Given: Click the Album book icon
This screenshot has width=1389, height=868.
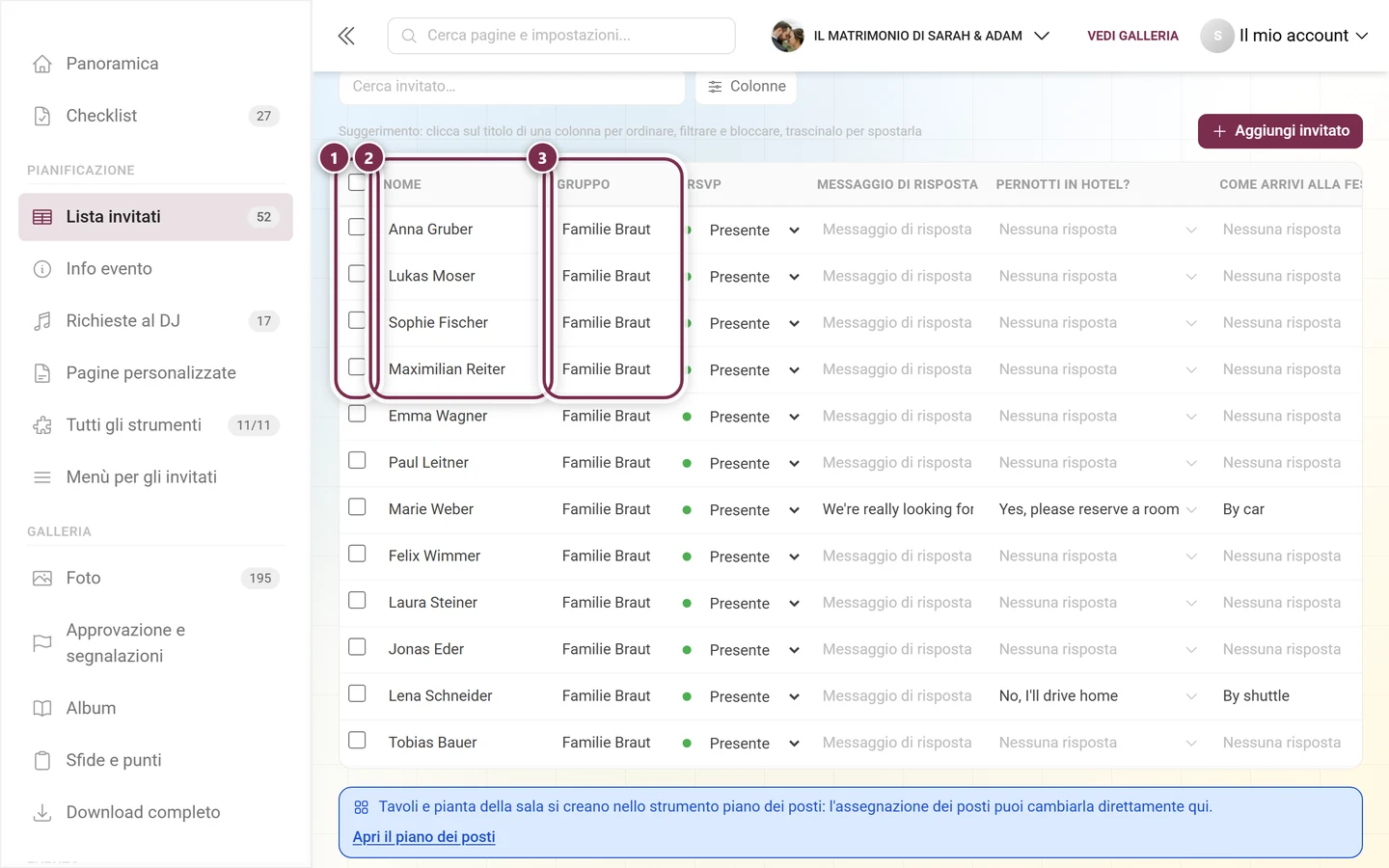Looking at the screenshot, I should [x=42, y=709].
